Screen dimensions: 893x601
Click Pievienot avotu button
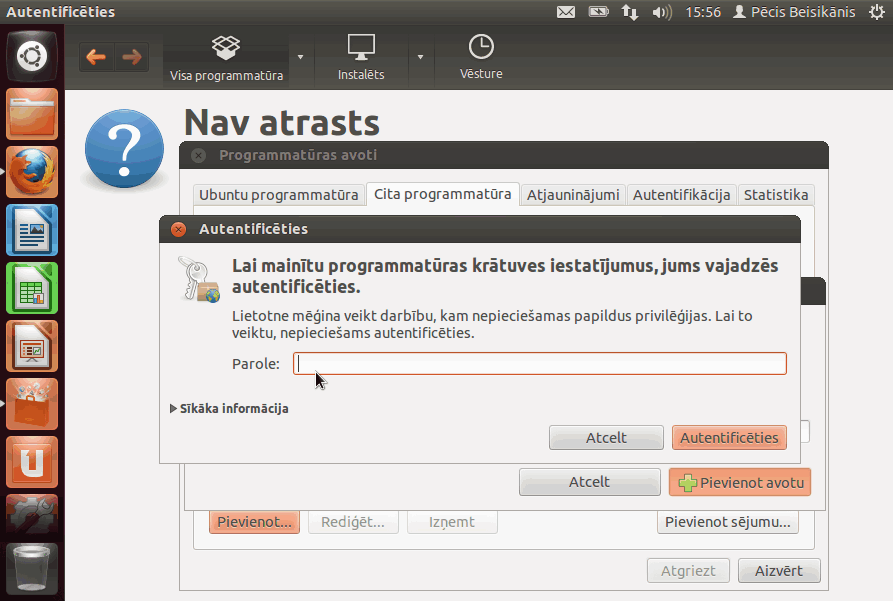tap(740, 482)
